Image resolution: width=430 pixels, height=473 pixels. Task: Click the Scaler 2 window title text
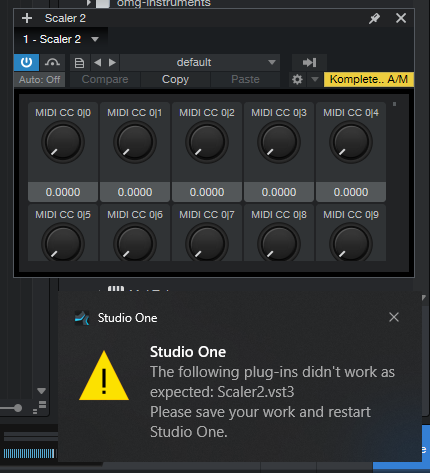[65, 18]
